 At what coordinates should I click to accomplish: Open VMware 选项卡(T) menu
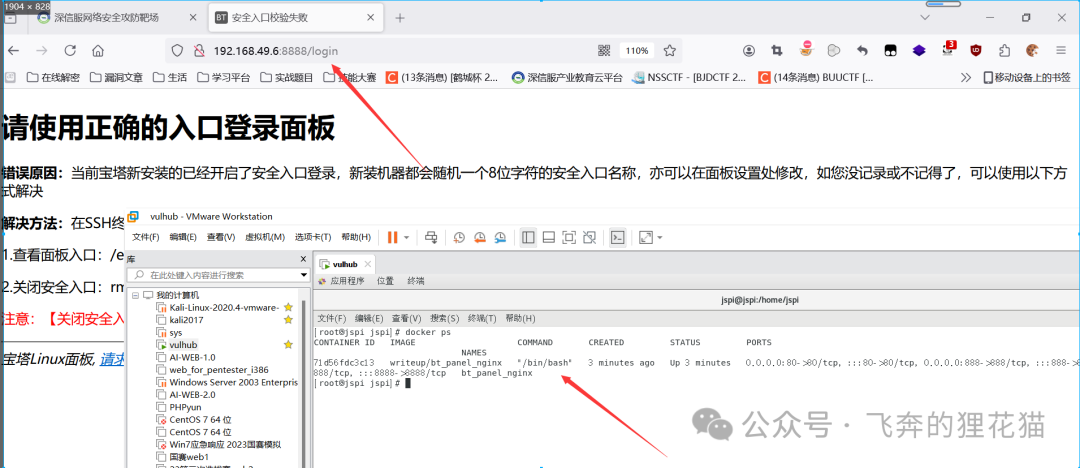pos(313,237)
